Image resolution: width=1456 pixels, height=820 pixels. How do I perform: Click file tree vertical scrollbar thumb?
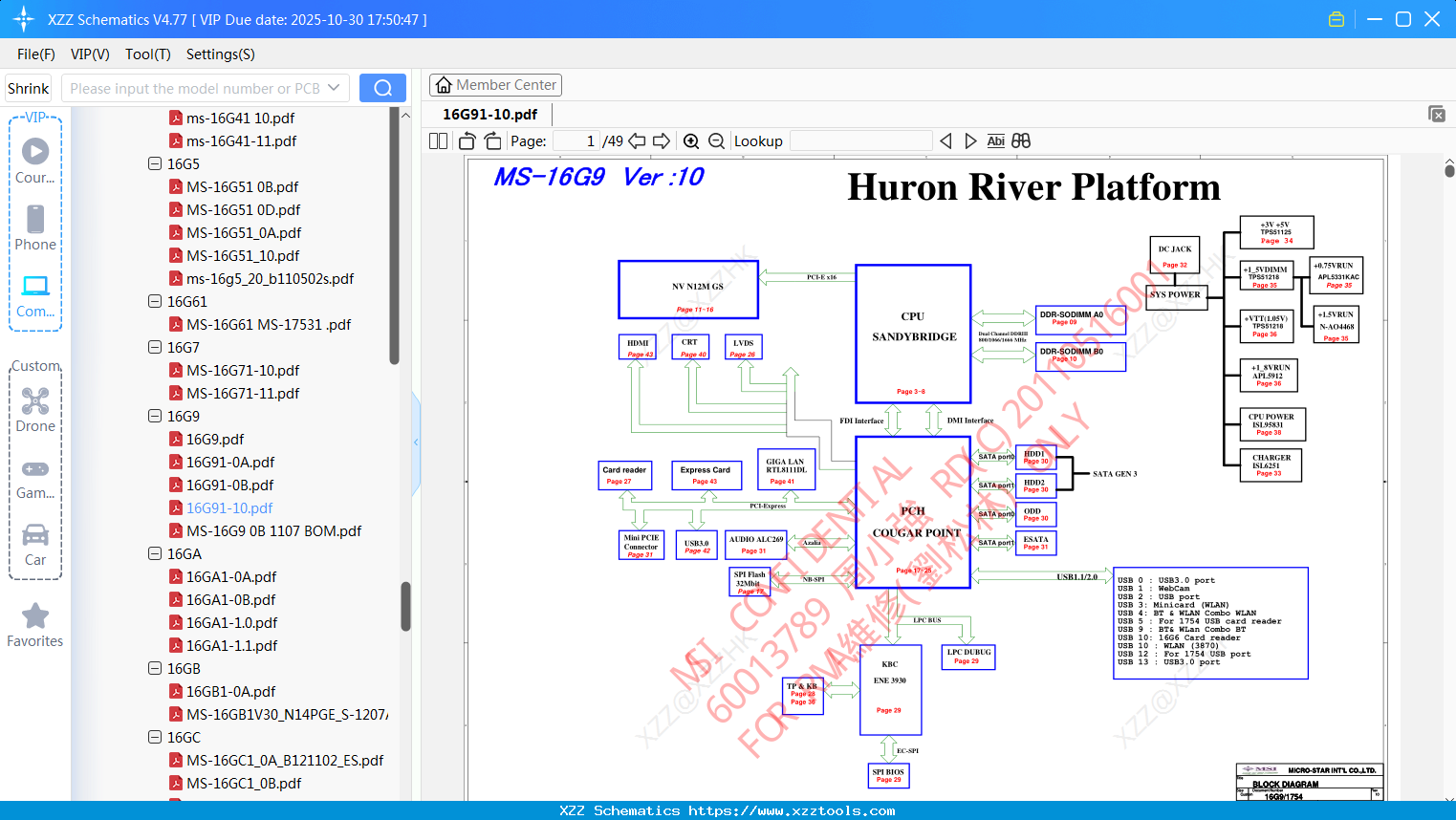(x=394, y=237)
